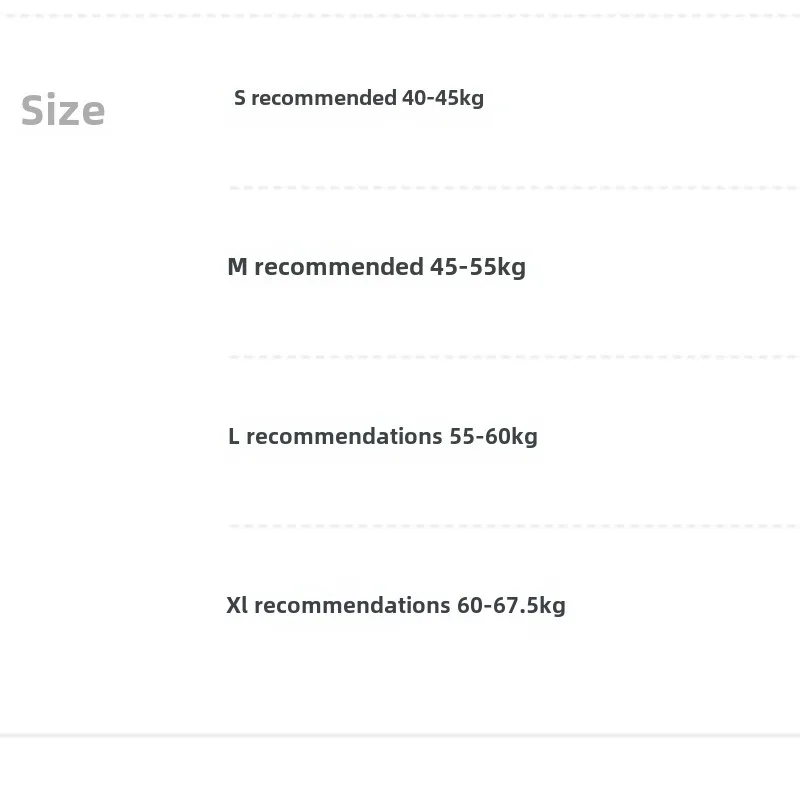Click the "M" size letter
The image size is (800, 800).
pyautogui.click(x=237, y=267)
